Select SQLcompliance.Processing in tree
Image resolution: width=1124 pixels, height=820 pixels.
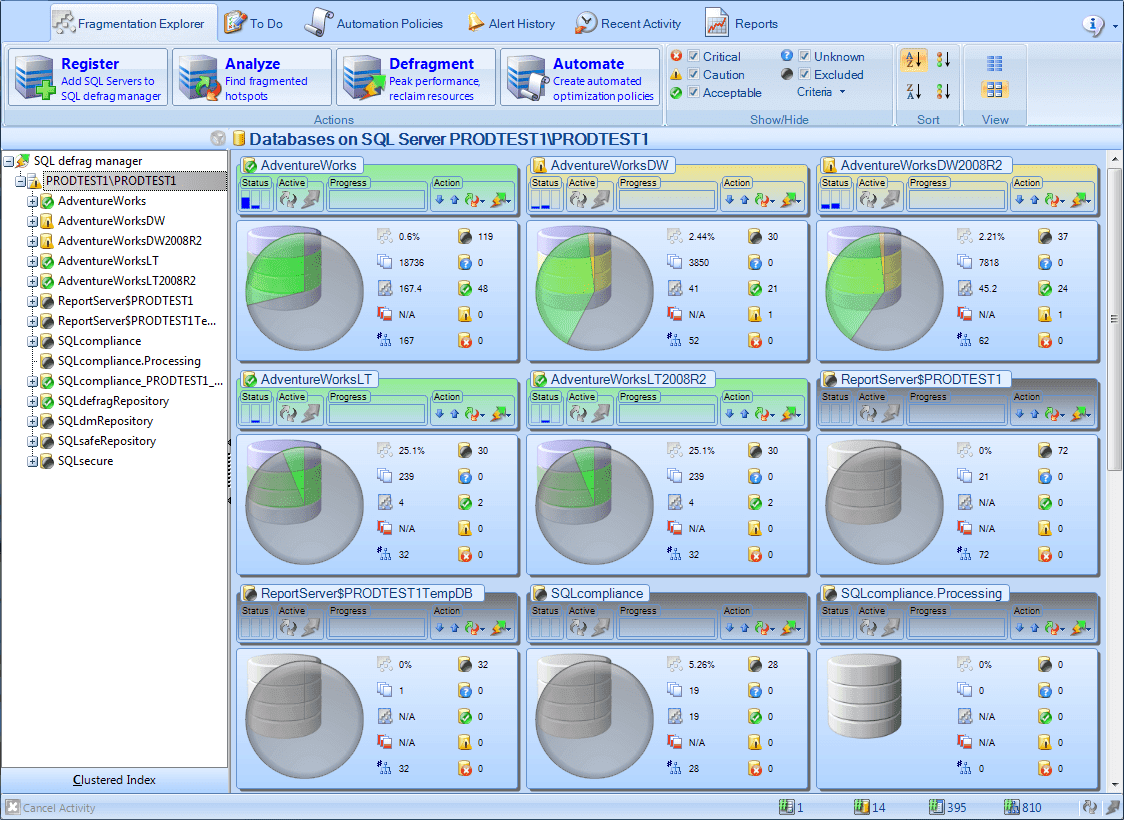point(129,361)
